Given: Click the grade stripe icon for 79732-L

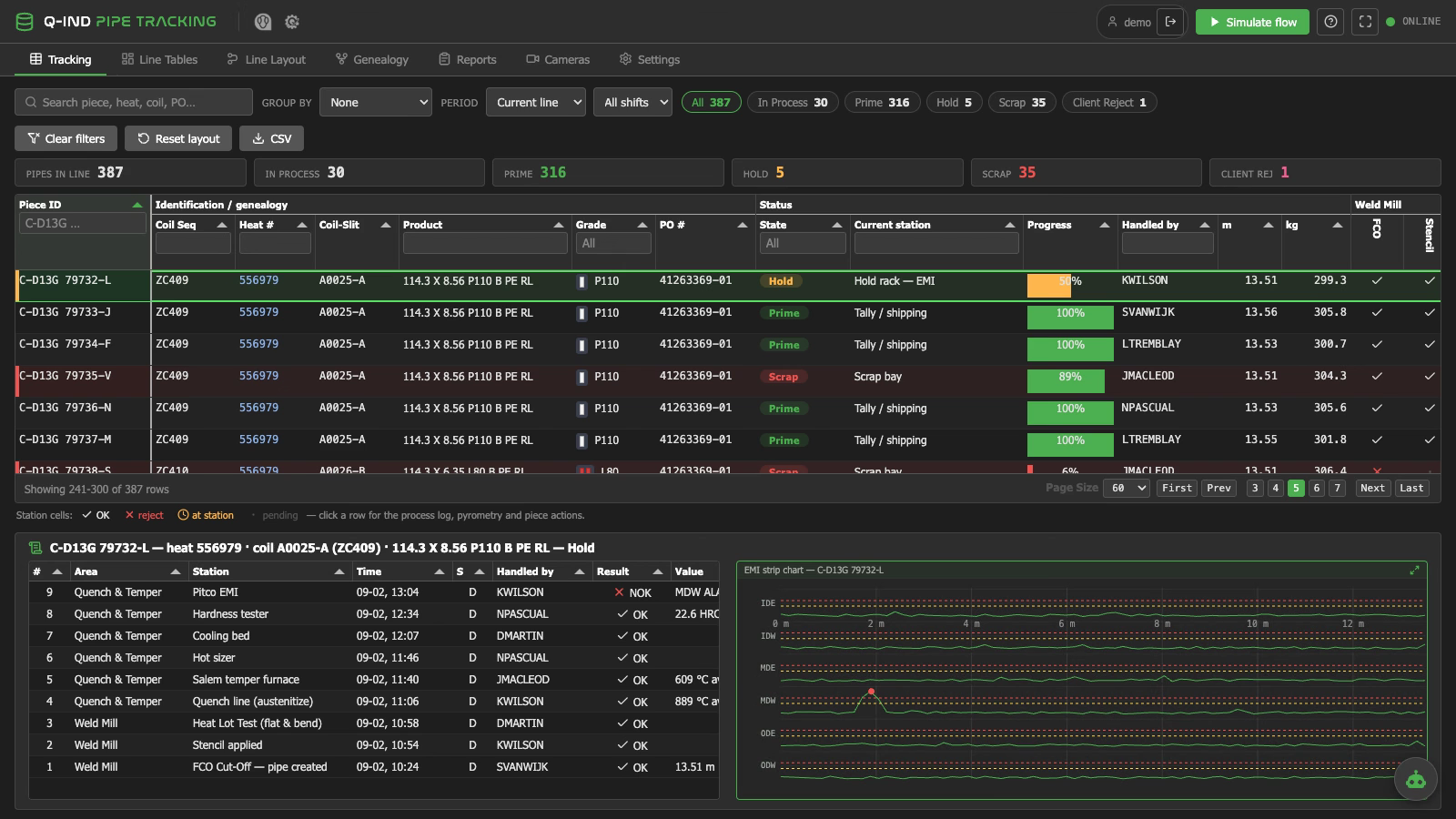Looking at the screenshot, I should pyautogui.click(x=582, y=281).
